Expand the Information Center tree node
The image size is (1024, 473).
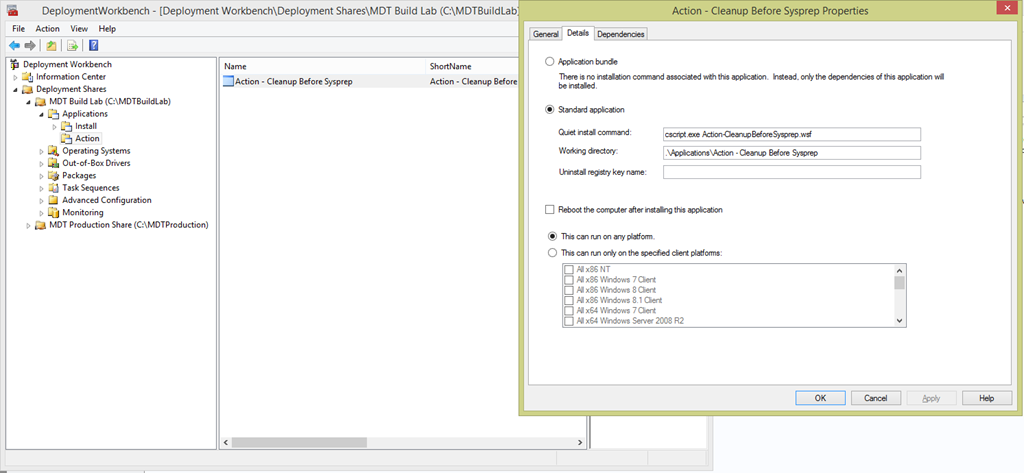point(16,77)
